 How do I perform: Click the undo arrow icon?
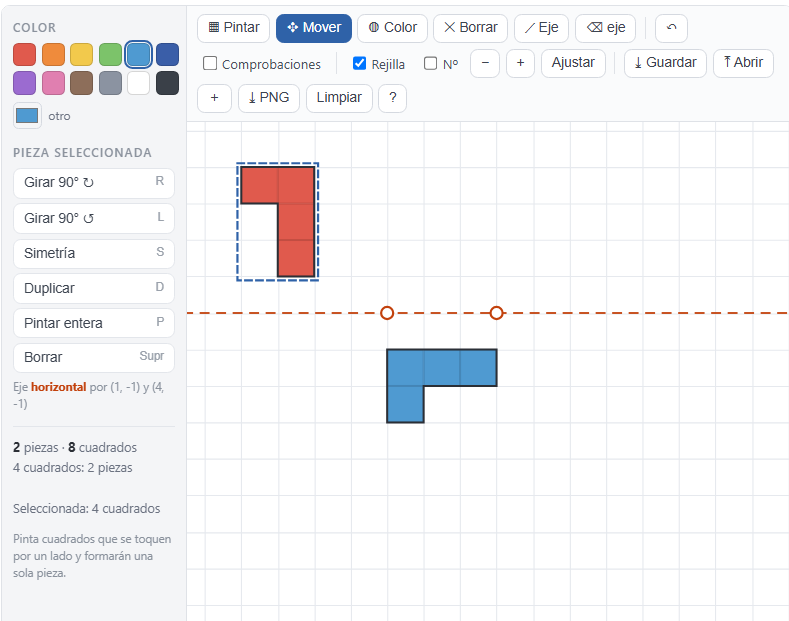pyautogui.click(x=671, y=28)
